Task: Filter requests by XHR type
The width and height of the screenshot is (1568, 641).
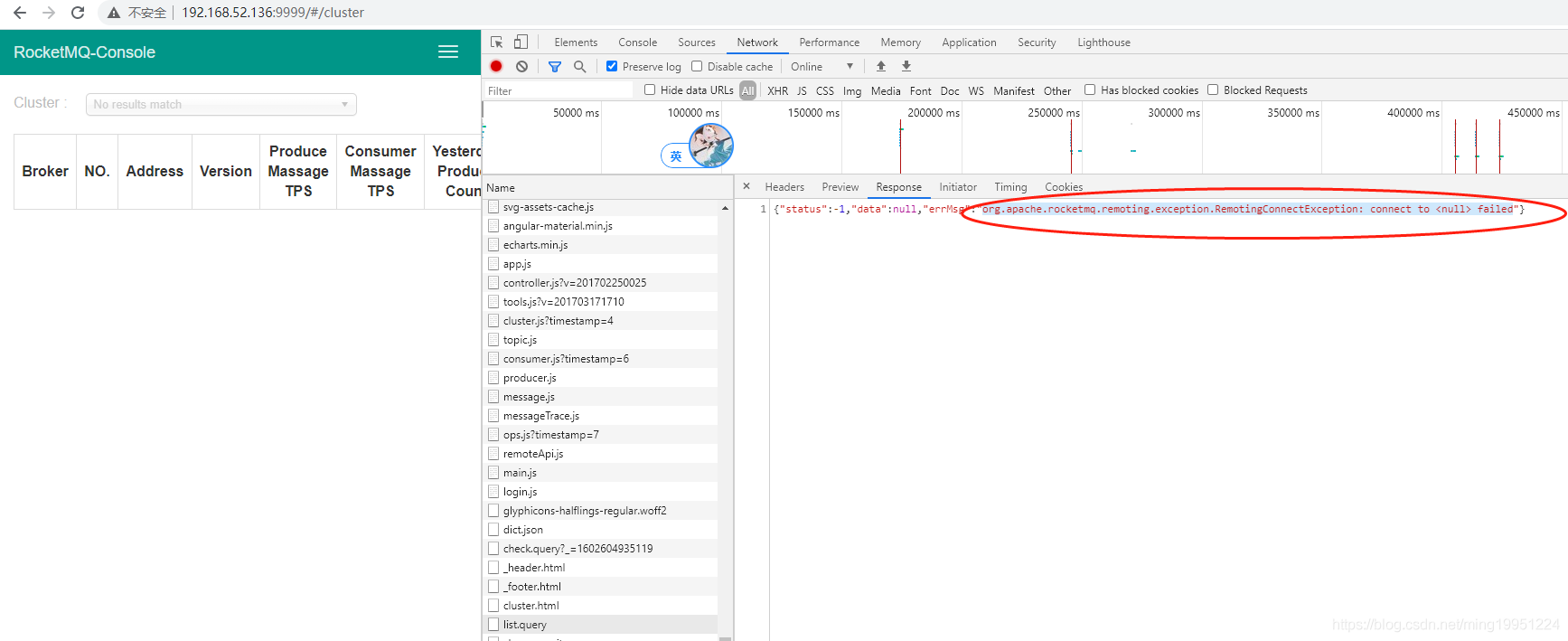Action: pyautogui.click(x=777, y=90)
